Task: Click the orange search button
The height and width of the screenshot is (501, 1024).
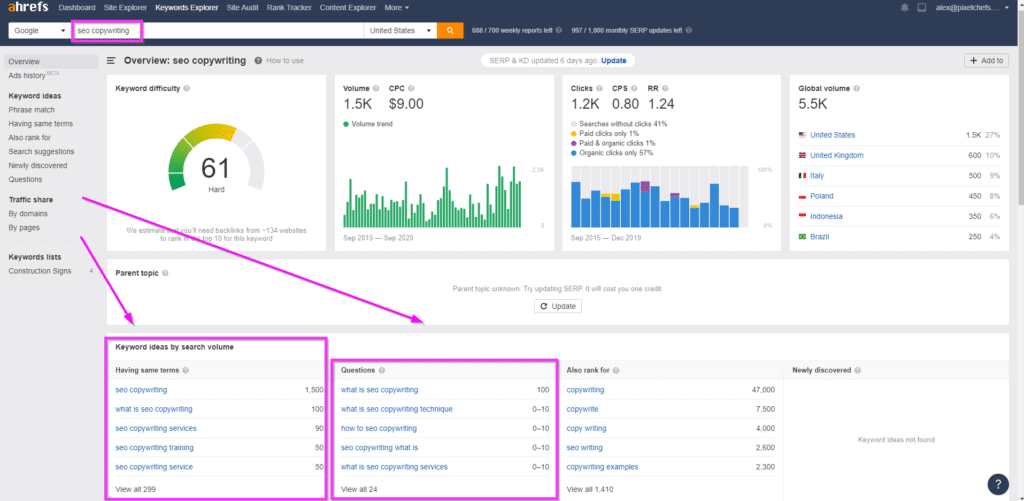Action: 450,31
